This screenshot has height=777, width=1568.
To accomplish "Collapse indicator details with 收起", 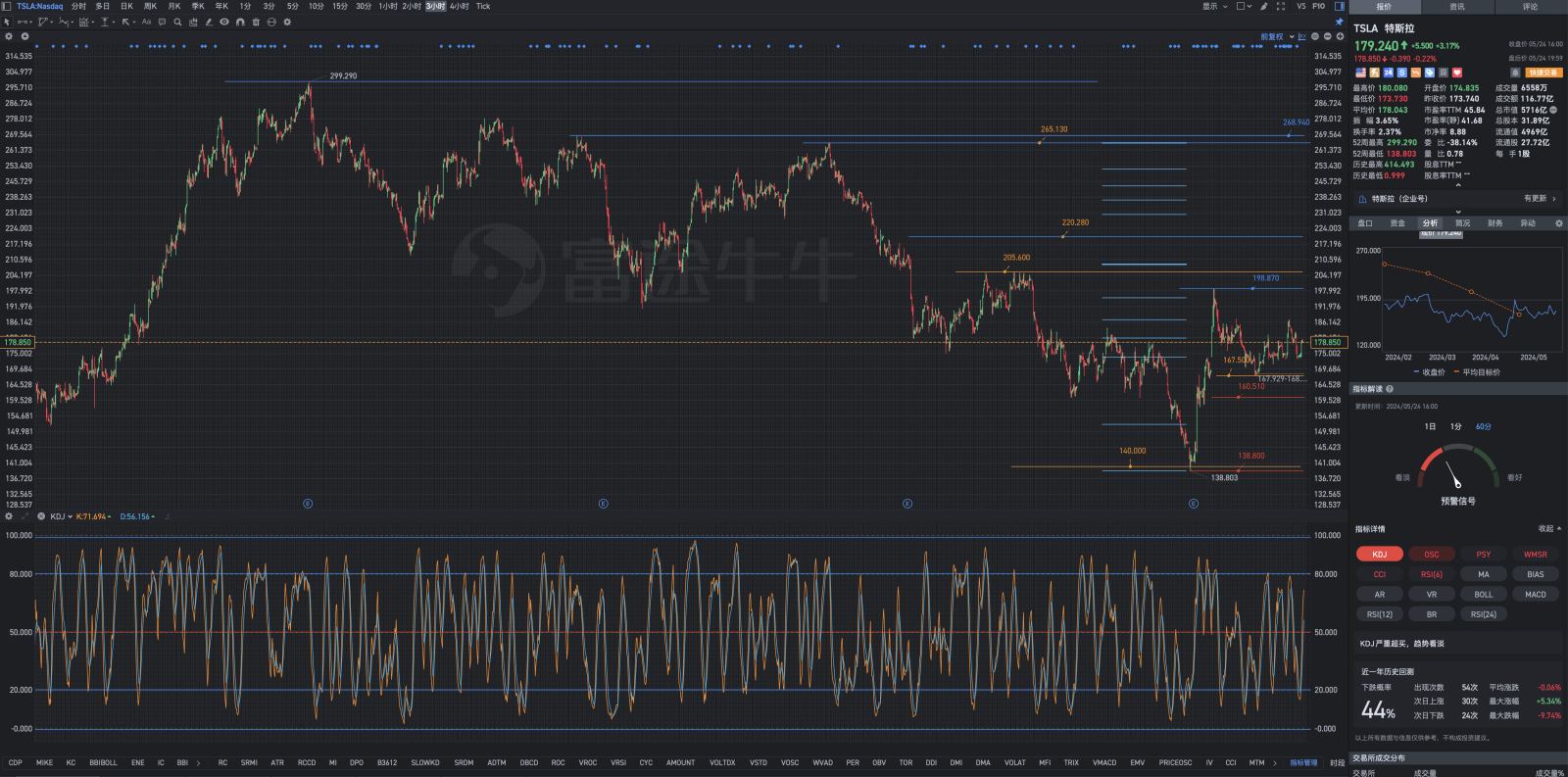I will click(x=1549, y=529).
